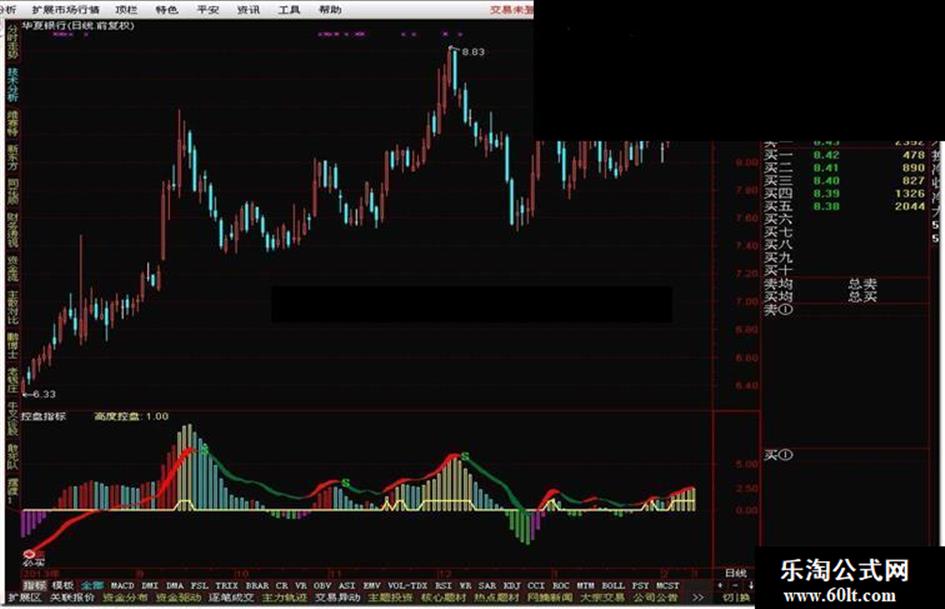Open the 主力轨迹 bottom tab

point(284,598)
